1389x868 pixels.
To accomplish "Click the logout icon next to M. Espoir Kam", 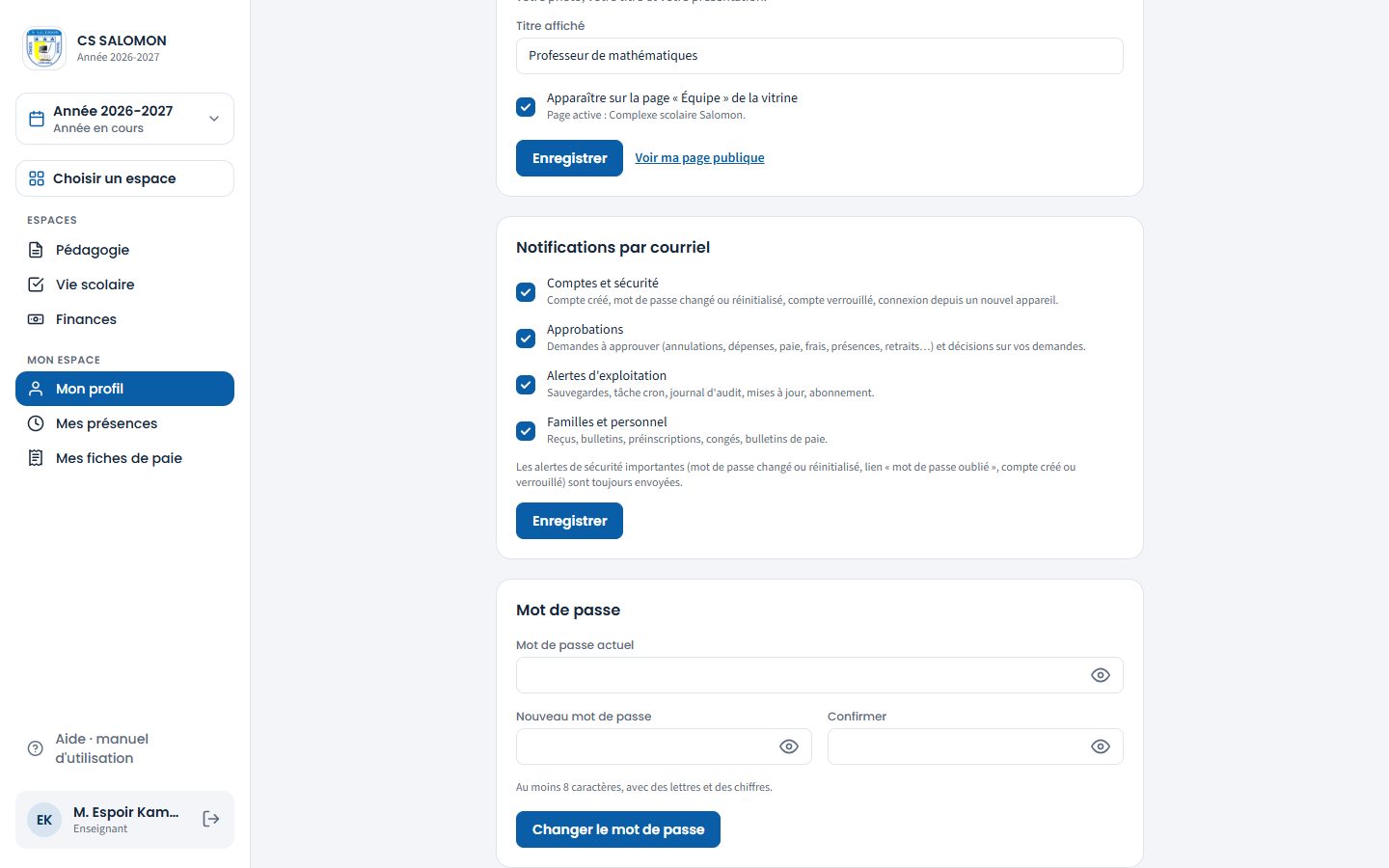I will (x=211, y=819).
